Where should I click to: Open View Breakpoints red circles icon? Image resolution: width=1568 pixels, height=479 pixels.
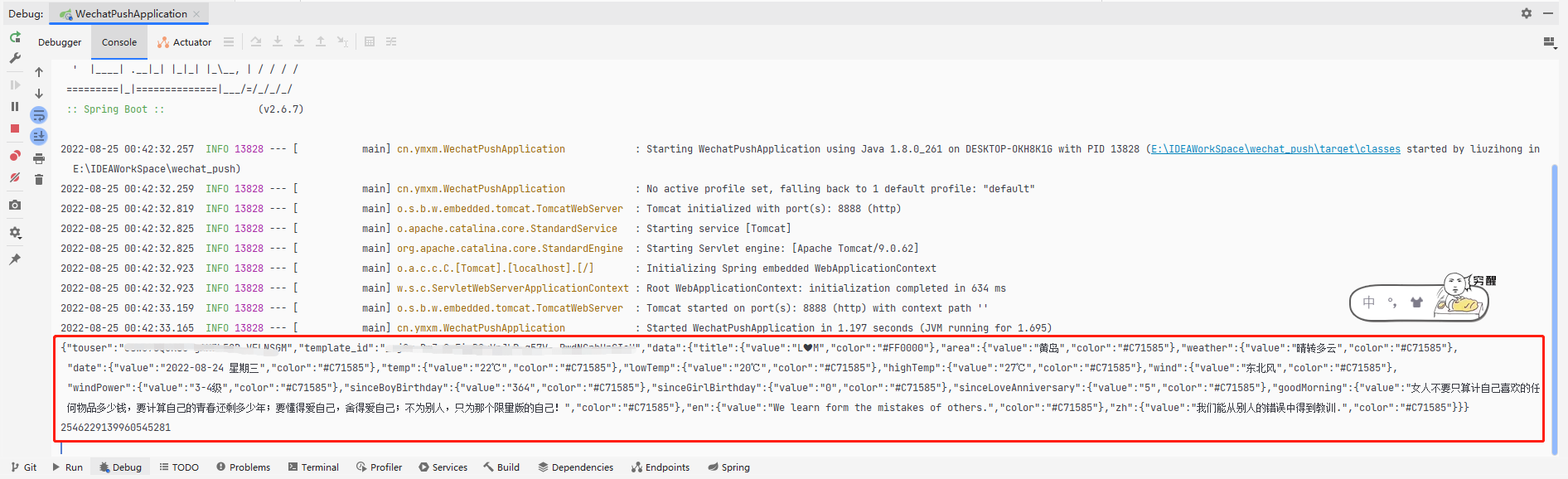click(x=15, y=155)
